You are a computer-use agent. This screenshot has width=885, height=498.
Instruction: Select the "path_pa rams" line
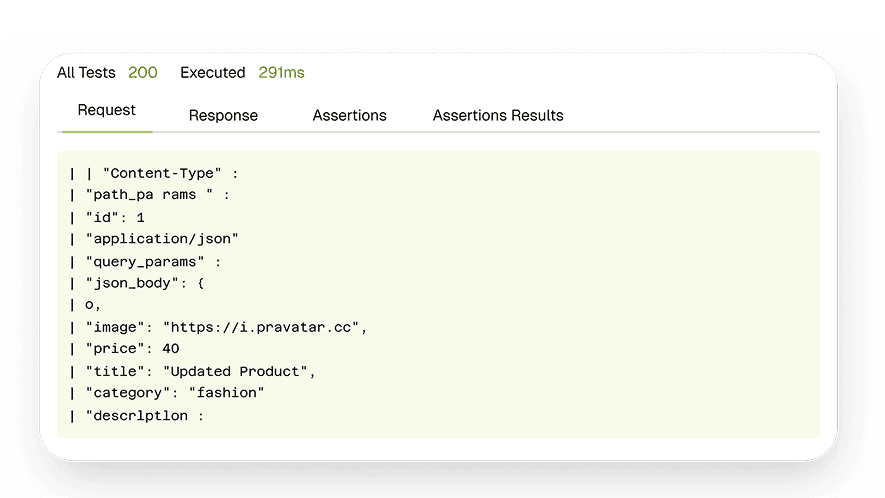(157, 195)
